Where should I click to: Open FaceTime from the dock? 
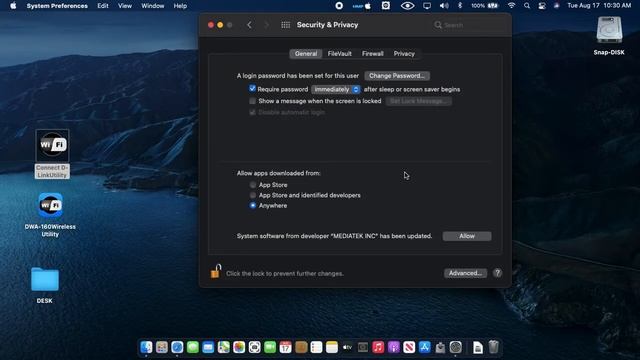(x=270, y=347)
